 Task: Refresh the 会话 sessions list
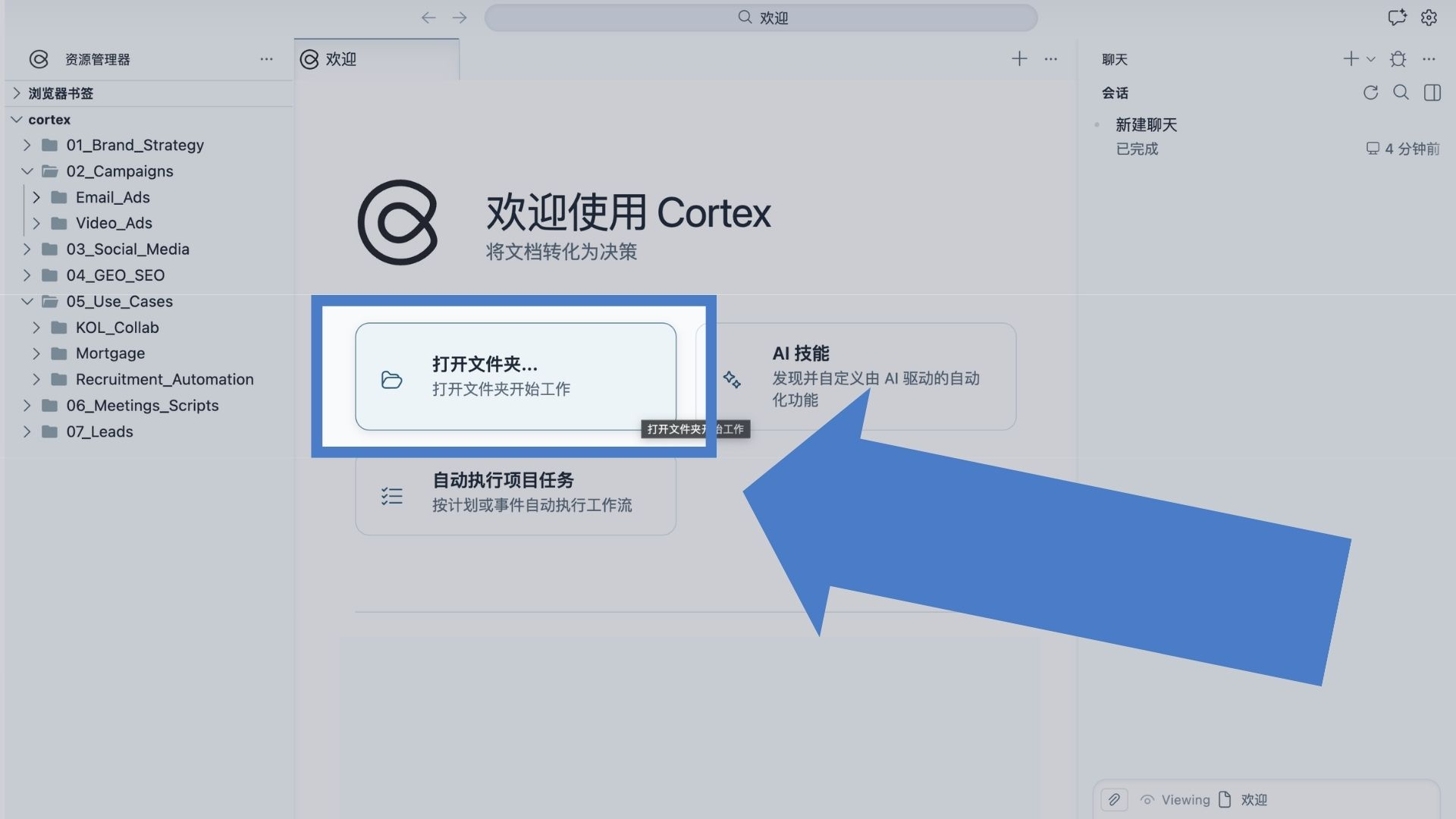[x=1370, y=93]
